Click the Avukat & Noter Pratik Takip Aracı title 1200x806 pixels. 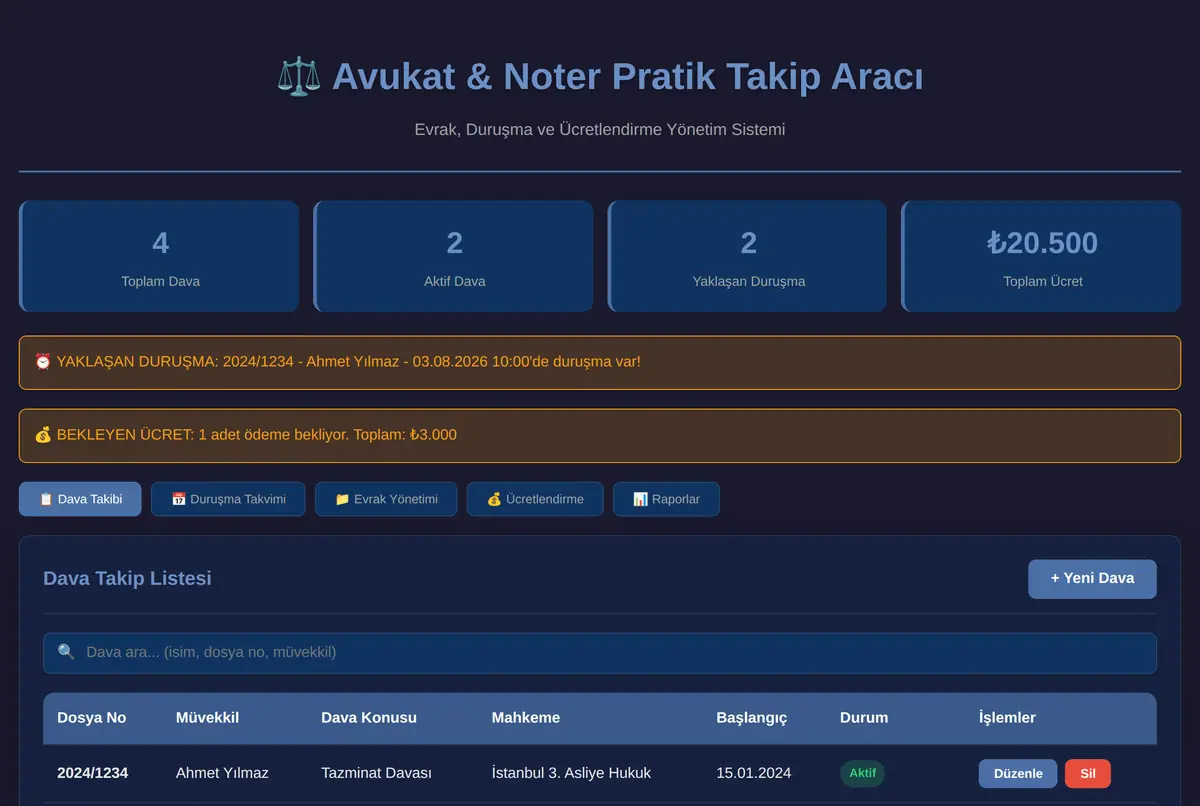click(627, 77)
